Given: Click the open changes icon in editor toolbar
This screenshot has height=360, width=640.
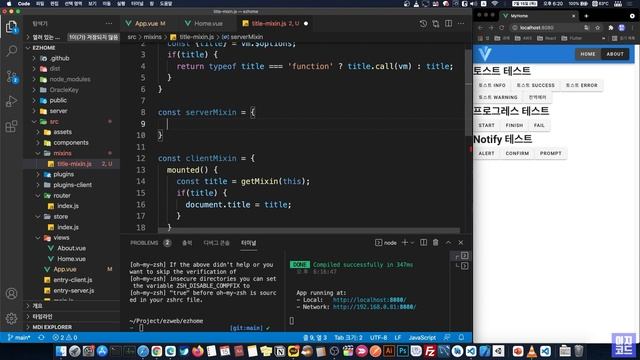Looking at the screenshot, I should click(x=436, y=24).
